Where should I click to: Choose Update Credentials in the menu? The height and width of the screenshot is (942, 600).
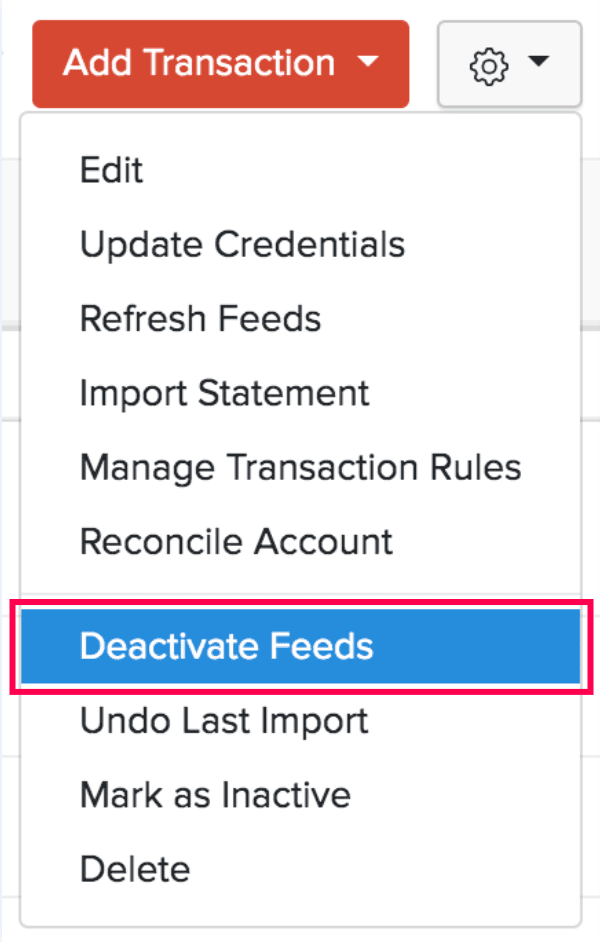tap(242, 244)
